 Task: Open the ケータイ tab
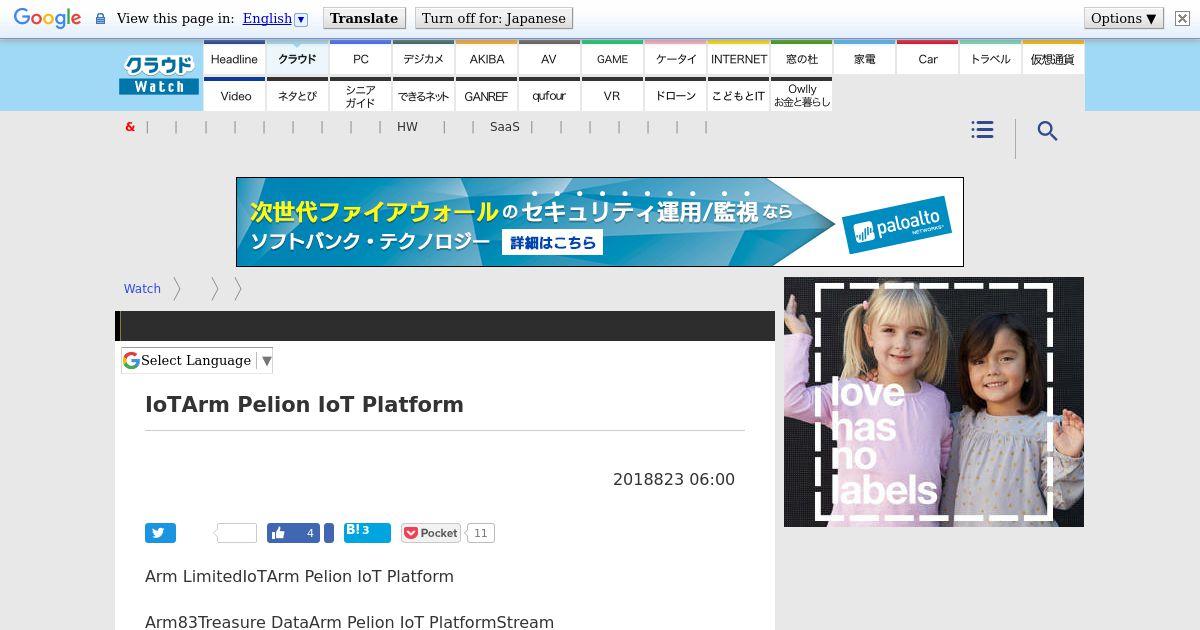(675, 59)
